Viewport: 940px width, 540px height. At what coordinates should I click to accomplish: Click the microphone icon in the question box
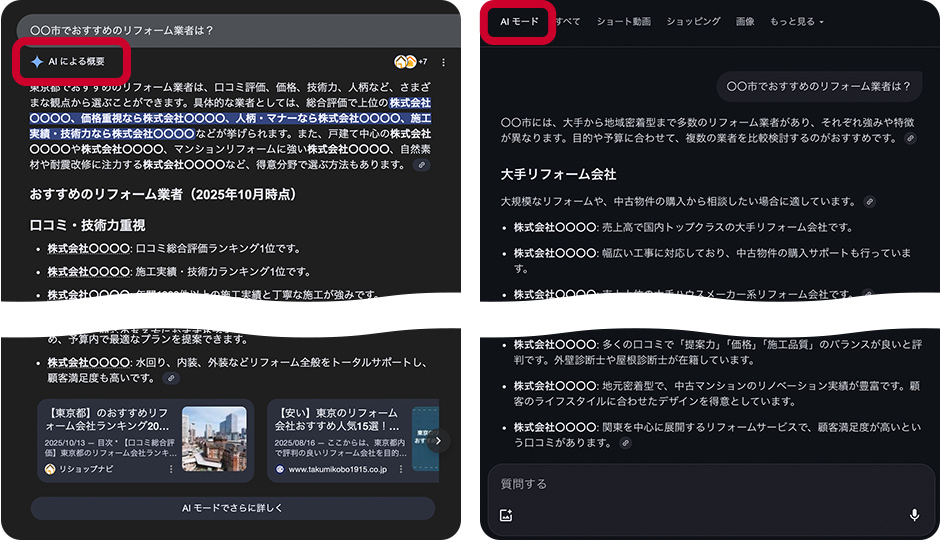(x=913, y=515)
